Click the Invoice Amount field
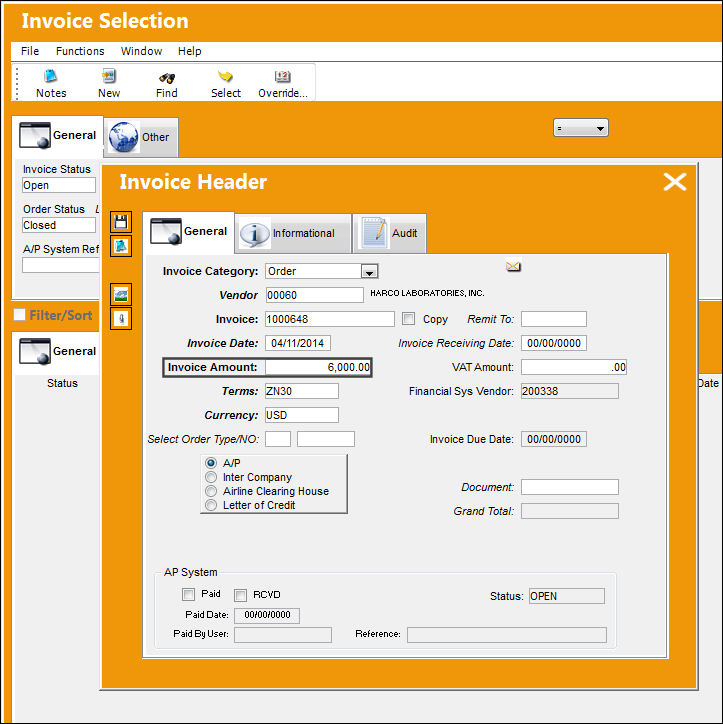Screen dimensions: 723x724 (x=318, y=367)
